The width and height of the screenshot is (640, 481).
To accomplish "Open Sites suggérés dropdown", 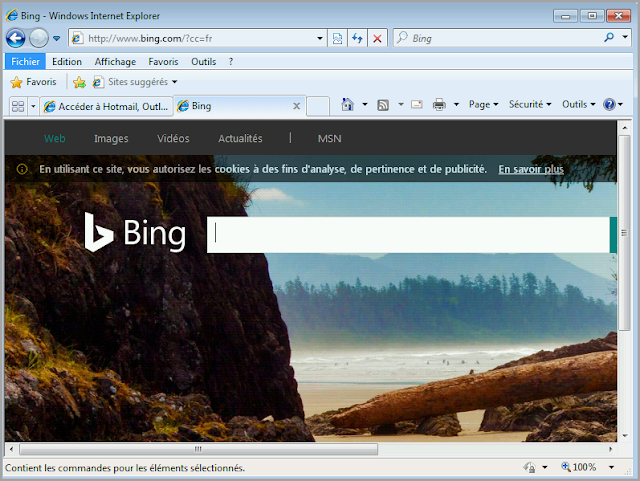I will coord(135,82).
